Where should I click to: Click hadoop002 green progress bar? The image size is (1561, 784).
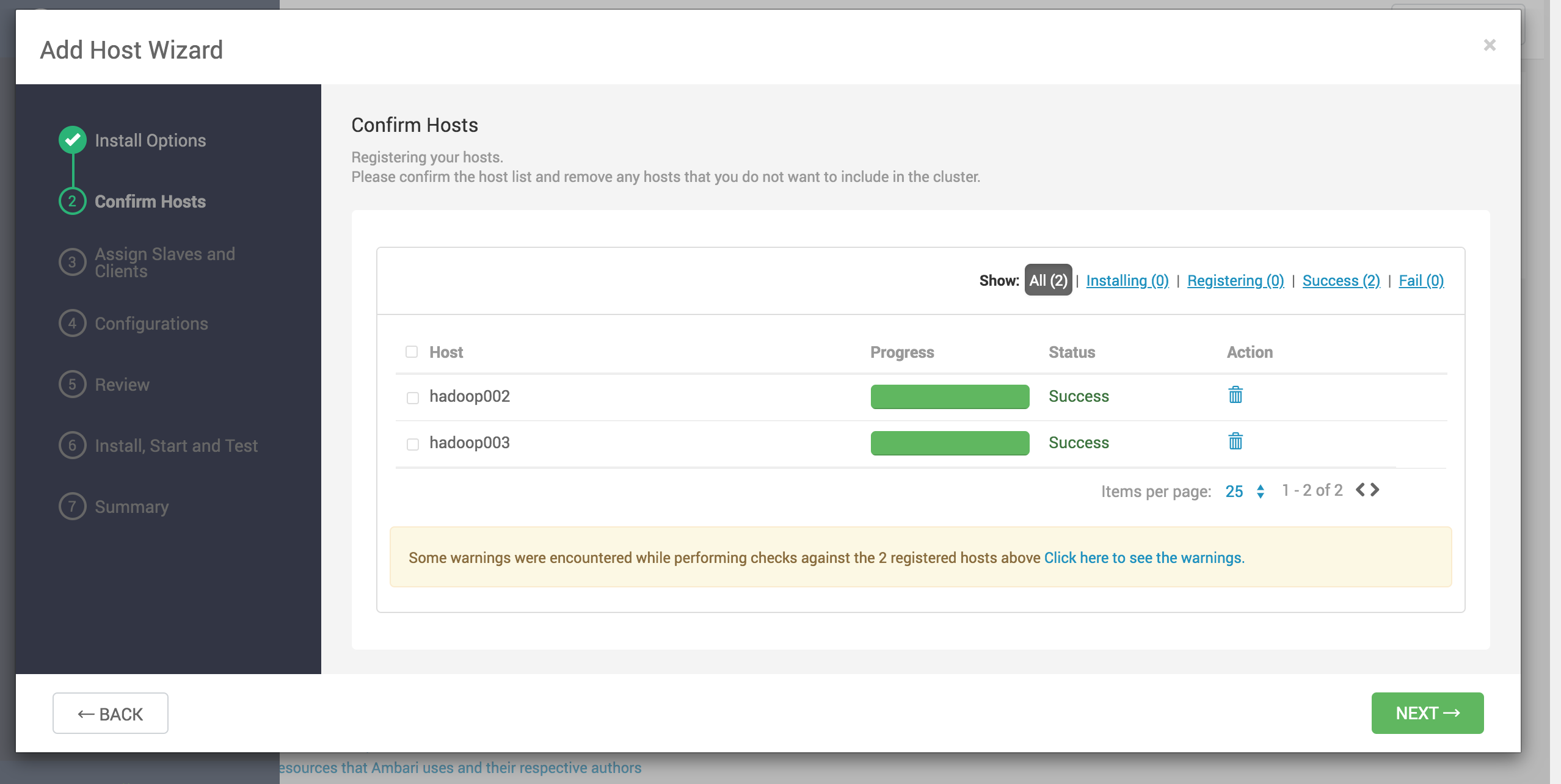click(x=950, y=396)
